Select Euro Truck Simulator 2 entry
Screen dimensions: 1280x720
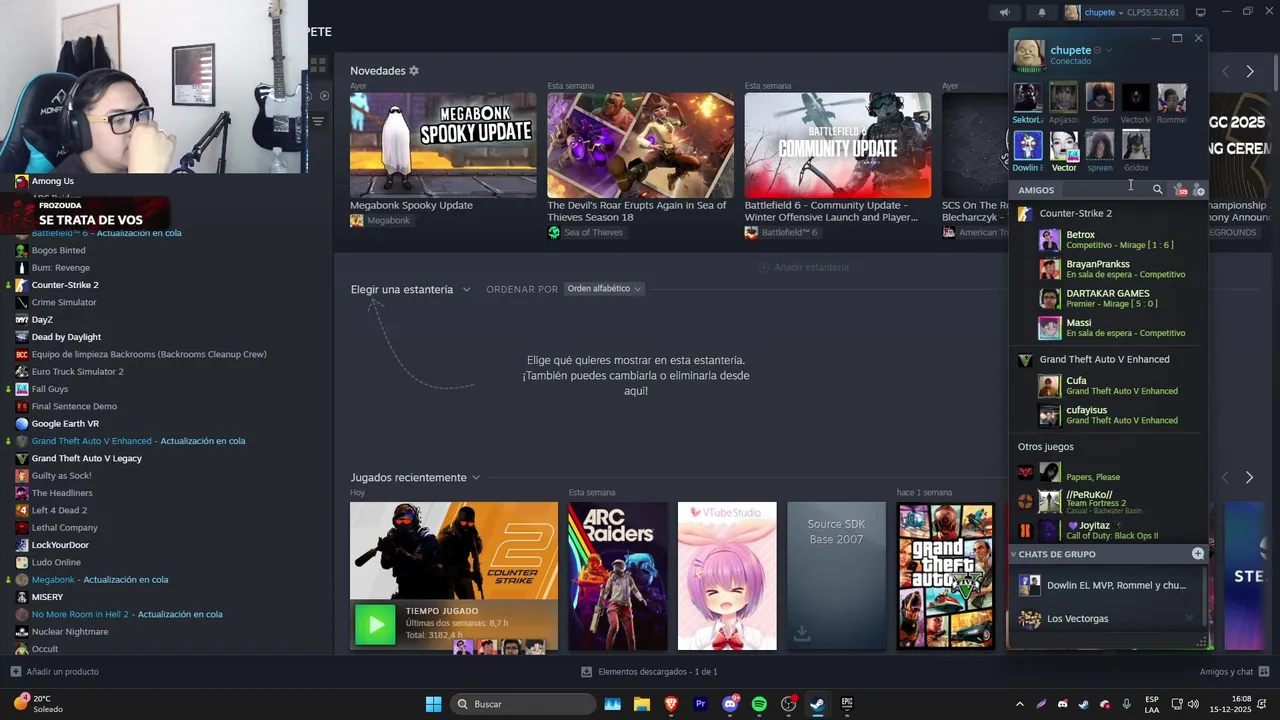point(78,372)
